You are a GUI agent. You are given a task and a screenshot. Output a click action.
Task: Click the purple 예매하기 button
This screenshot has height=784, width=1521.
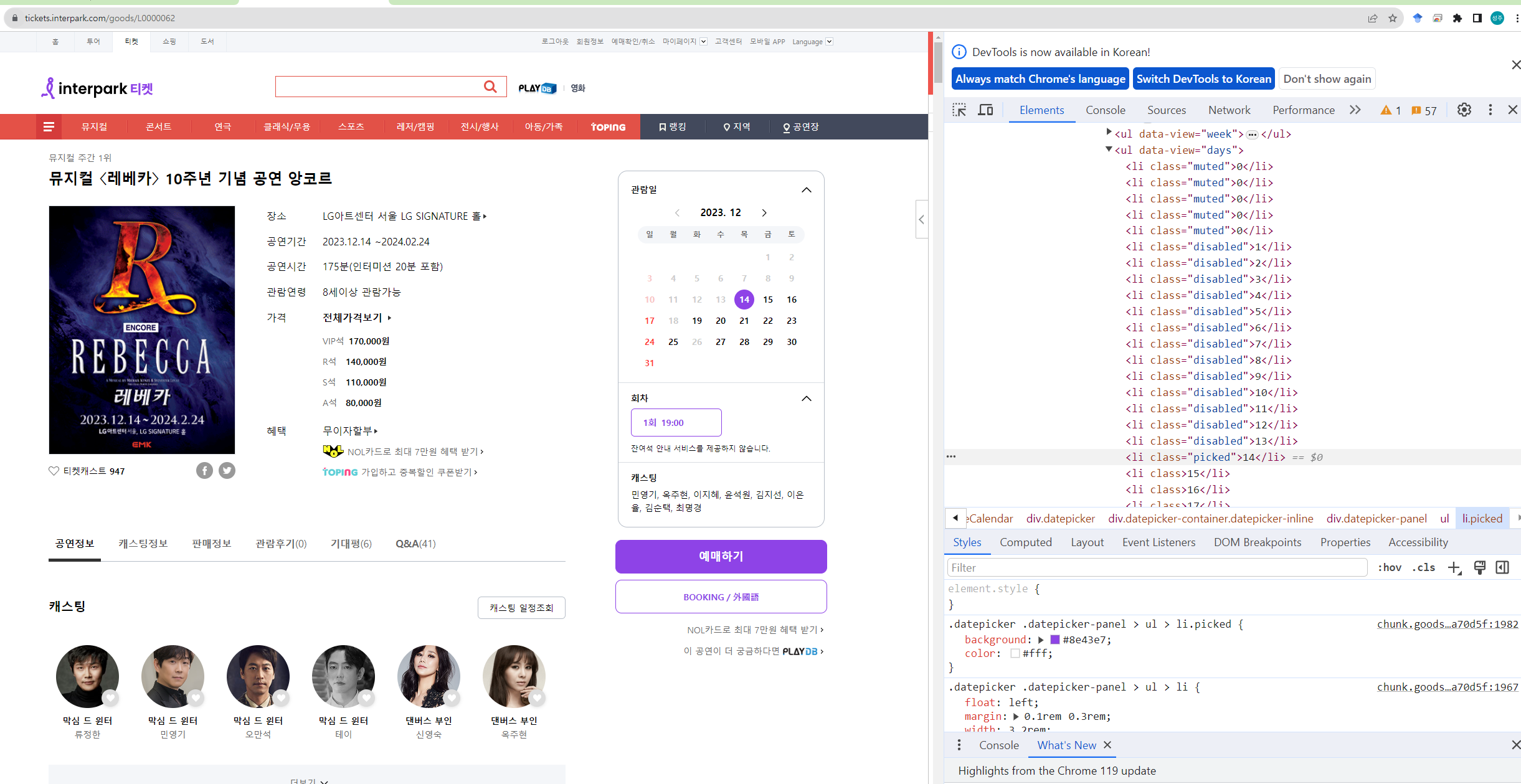click(721, 556)
